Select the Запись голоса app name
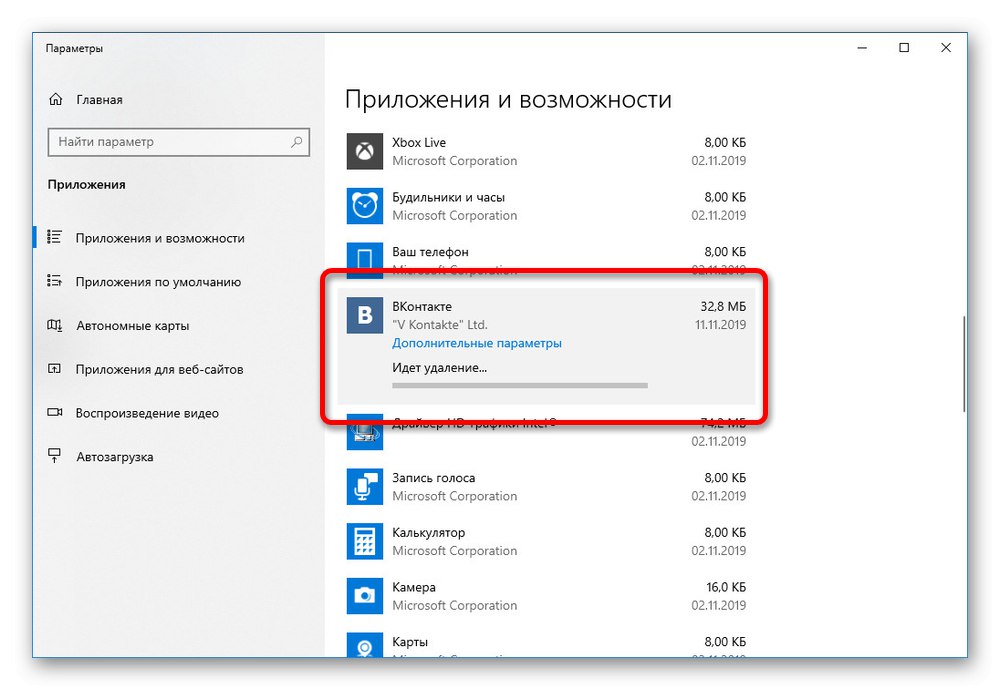1000x690 pixels. pyautogui.click(x=434, y=478)
